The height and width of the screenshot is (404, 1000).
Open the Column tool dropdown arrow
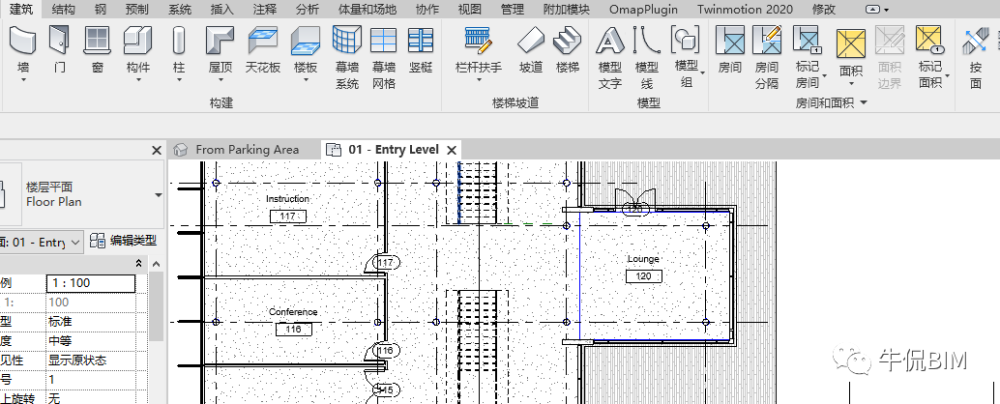click(179, 80)
